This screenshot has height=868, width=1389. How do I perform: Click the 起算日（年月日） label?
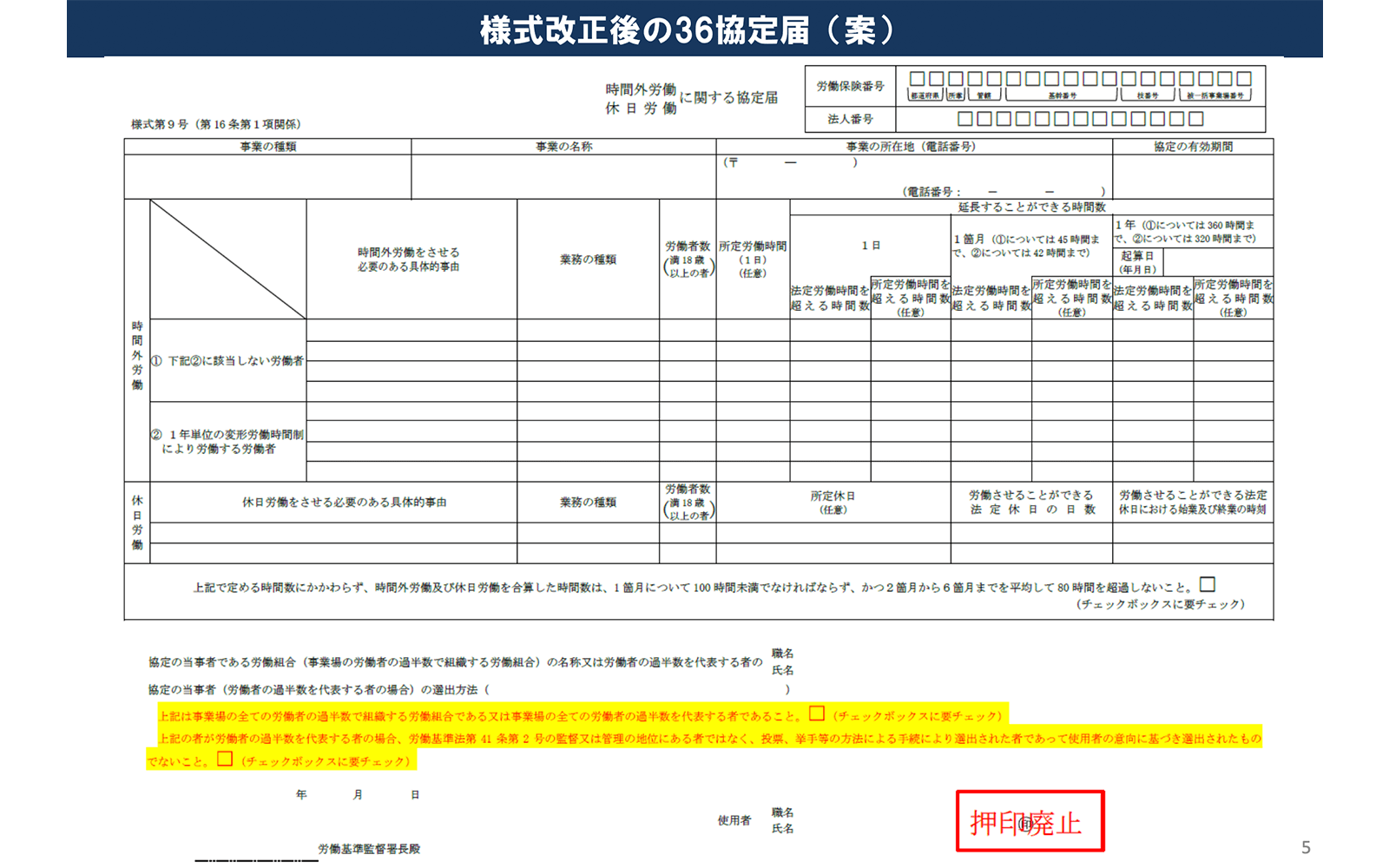tap(1137, 262)
